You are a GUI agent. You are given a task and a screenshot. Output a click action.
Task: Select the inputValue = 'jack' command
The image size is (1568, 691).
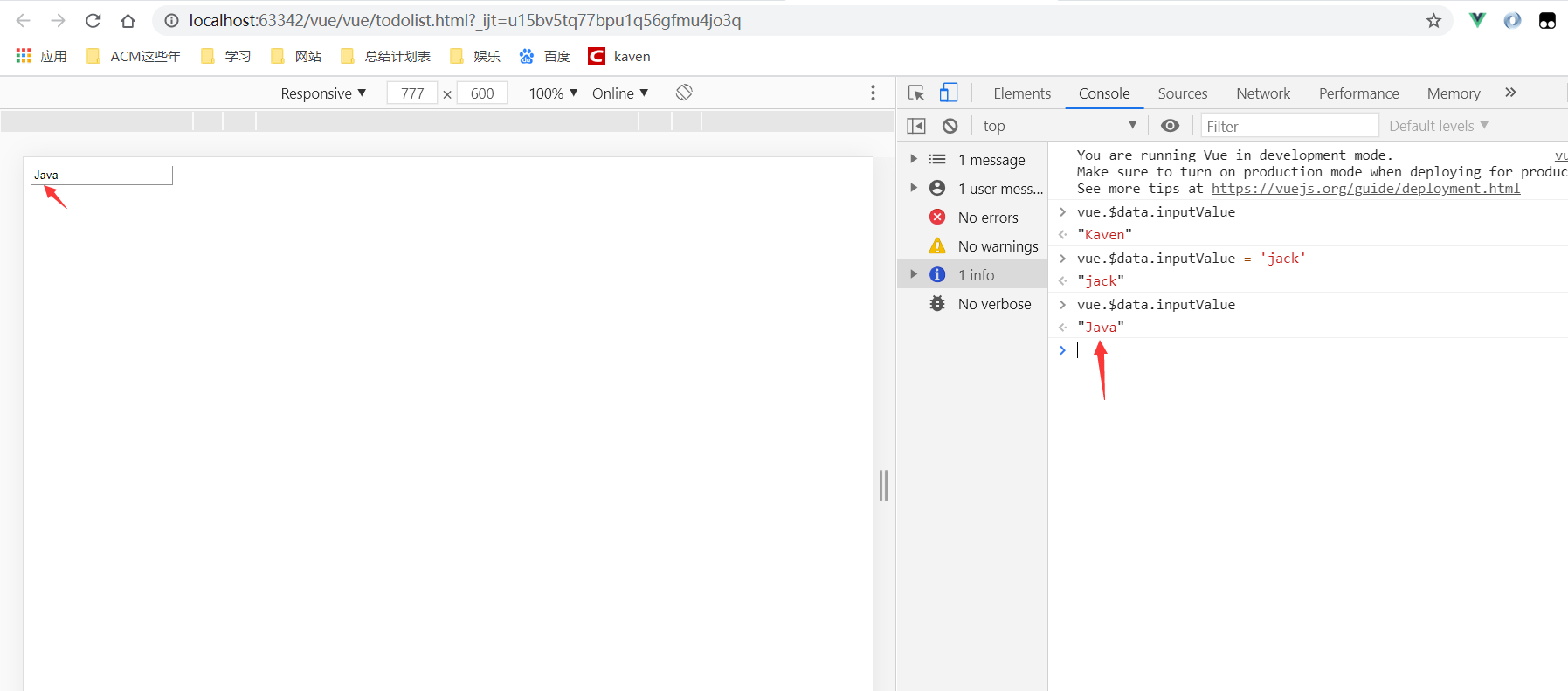click(1192, 259)
